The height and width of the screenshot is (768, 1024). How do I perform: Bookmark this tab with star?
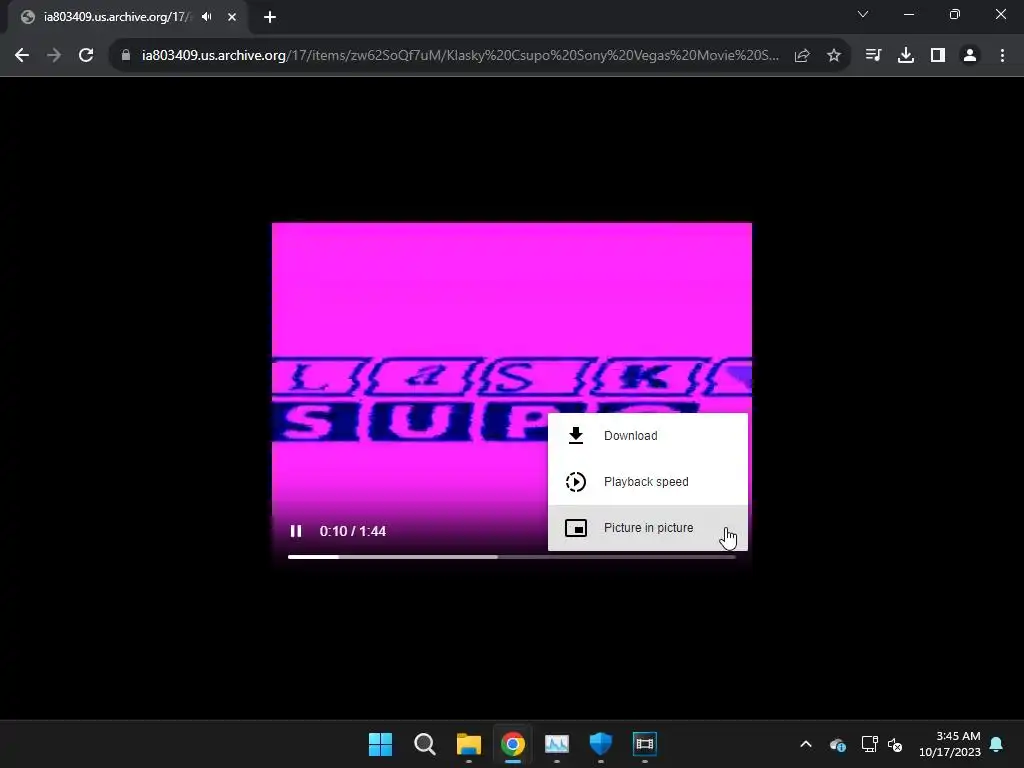point(834,56)
